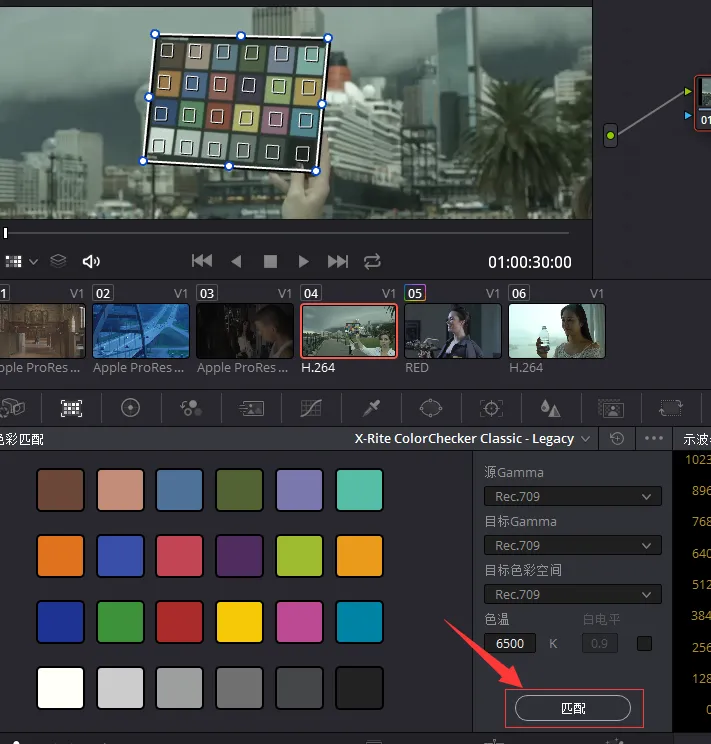This screenshot has width=711, height=744.
Task: Open the 源Gamma Rec.709 dropdown
Action: point(572,496)
